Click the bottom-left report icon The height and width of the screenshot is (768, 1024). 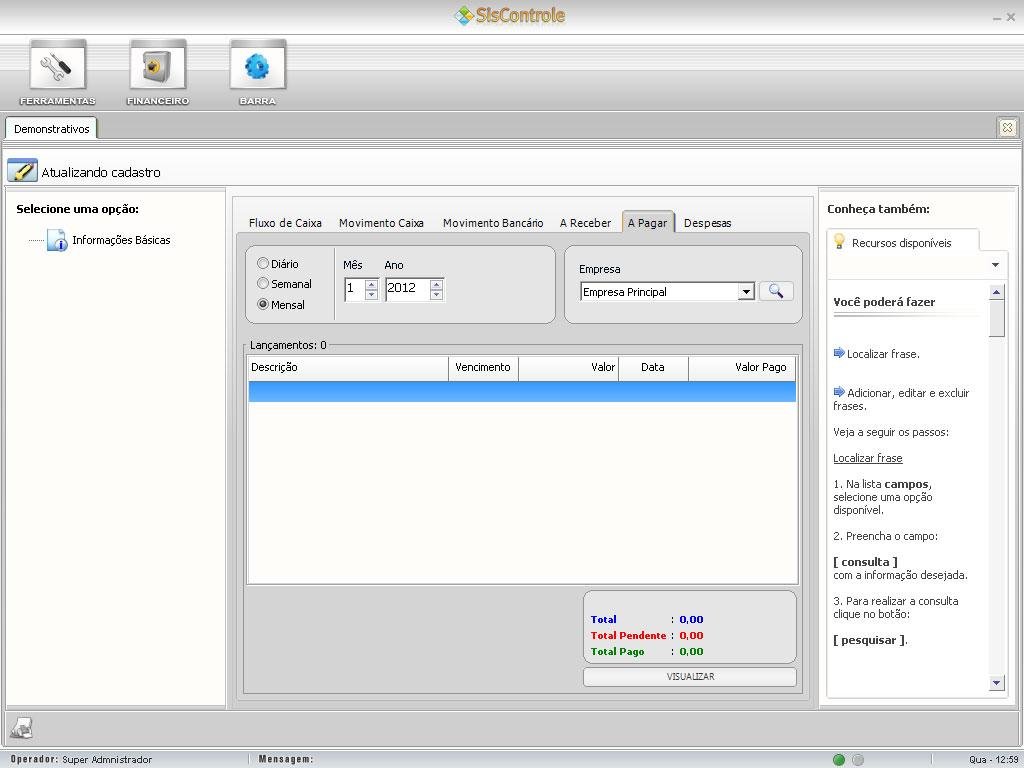(x=21, y=729)
